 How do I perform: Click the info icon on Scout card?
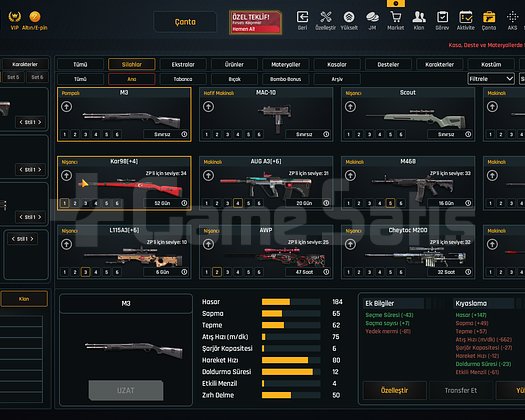point(468,134)
